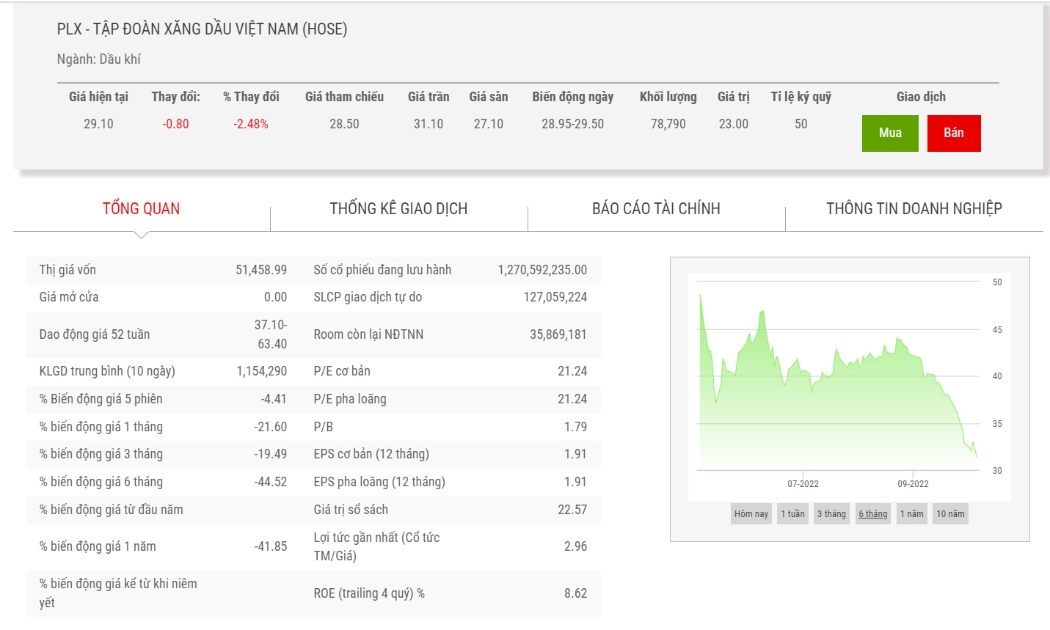Open the TỔNG QUAN tab
This screenshot has height=630, width=1050.
pyautogui.click(x=141, y=209)
